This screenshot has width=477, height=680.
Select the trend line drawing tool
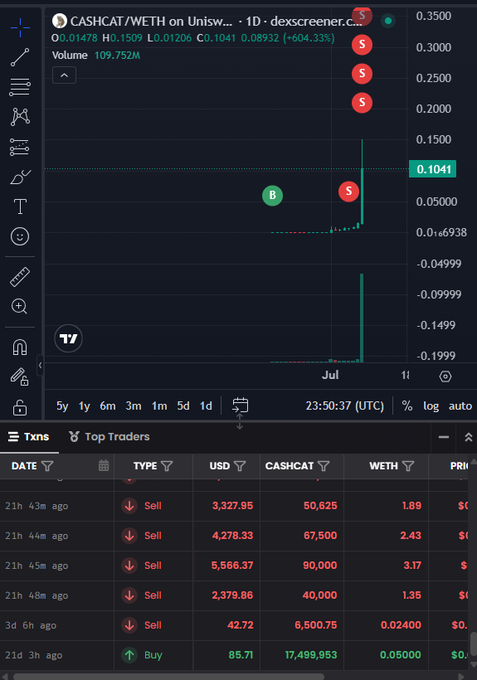pos(20,57)
